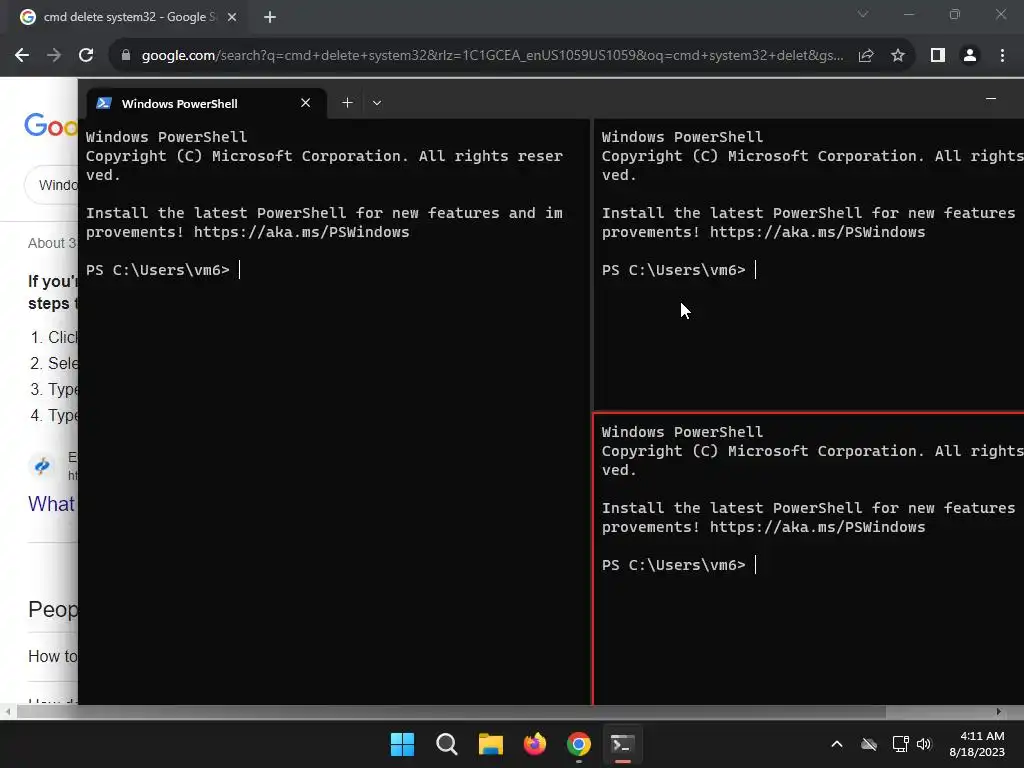Click the right arrow of horizontal scrollbar
This screenshot has height=768, width=1024.
999,712
